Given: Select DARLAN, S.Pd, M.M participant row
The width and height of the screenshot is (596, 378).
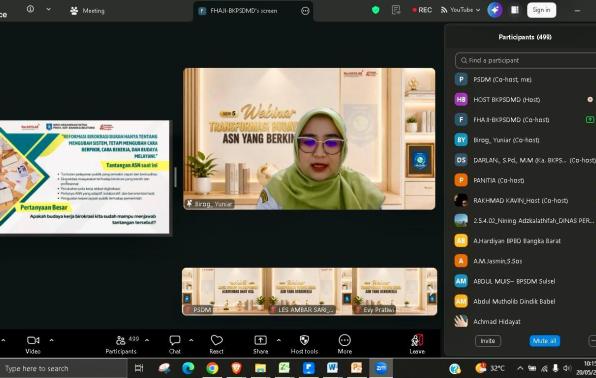Looking at the screenshot, I should (525, 160).
